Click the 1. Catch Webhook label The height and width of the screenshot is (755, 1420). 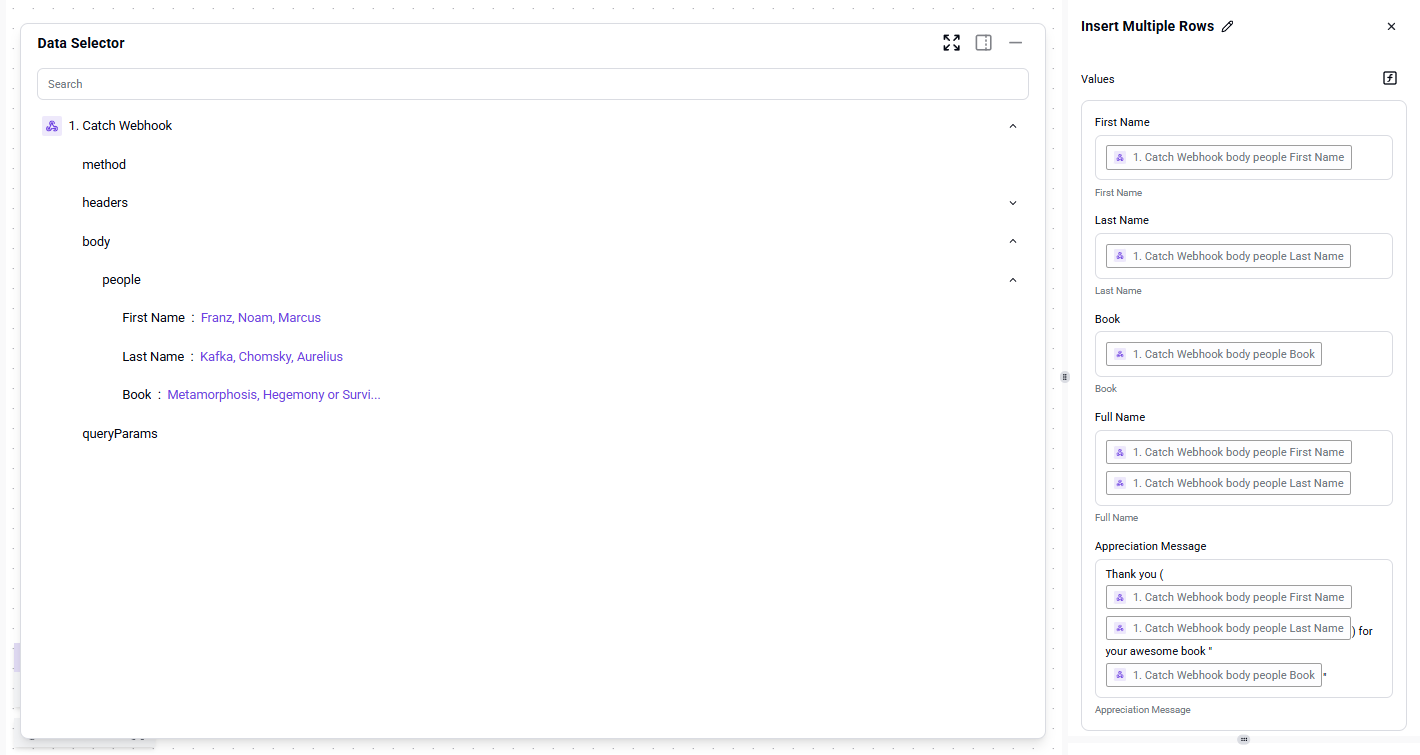point(120,126)
